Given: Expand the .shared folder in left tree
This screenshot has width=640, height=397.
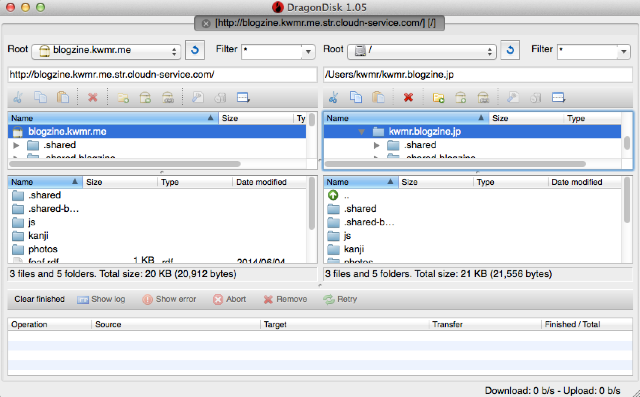Looking at the screenshot, I should point(16,145).
